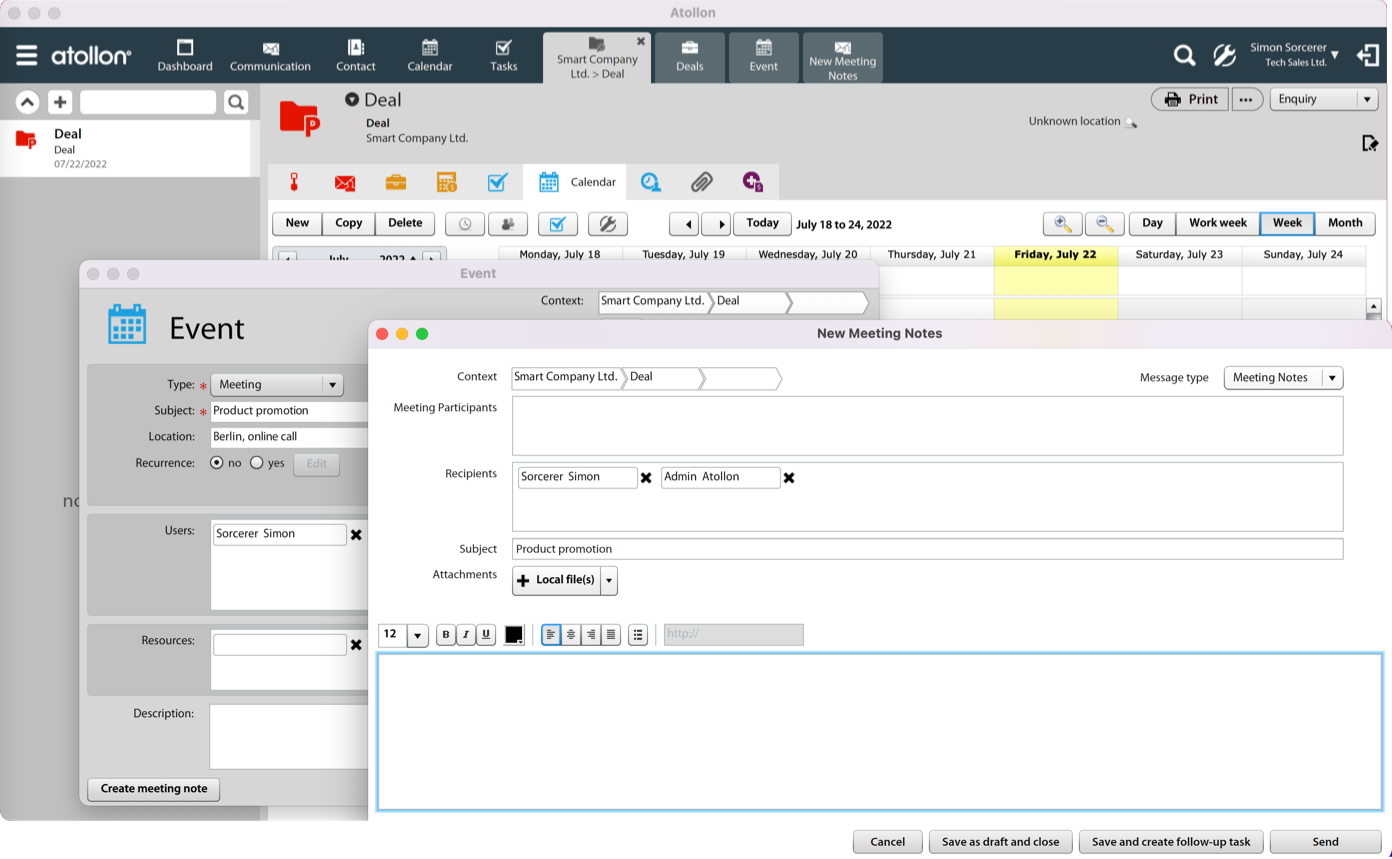This screenshot has width=1392, height=859.
Task: Open the font size dropdown
Action: [x=417, y=636]
